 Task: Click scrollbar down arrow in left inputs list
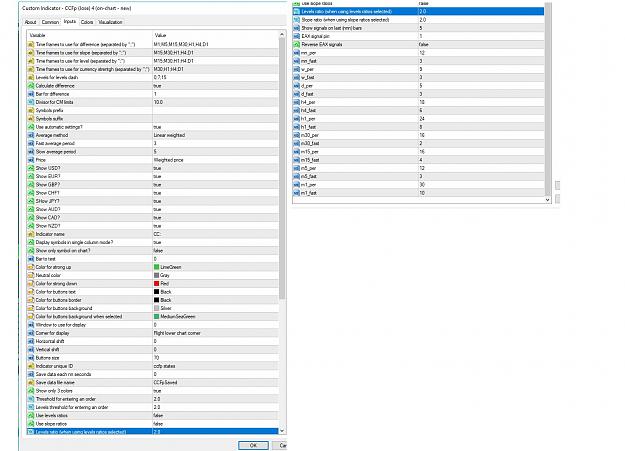click(282, 431)
